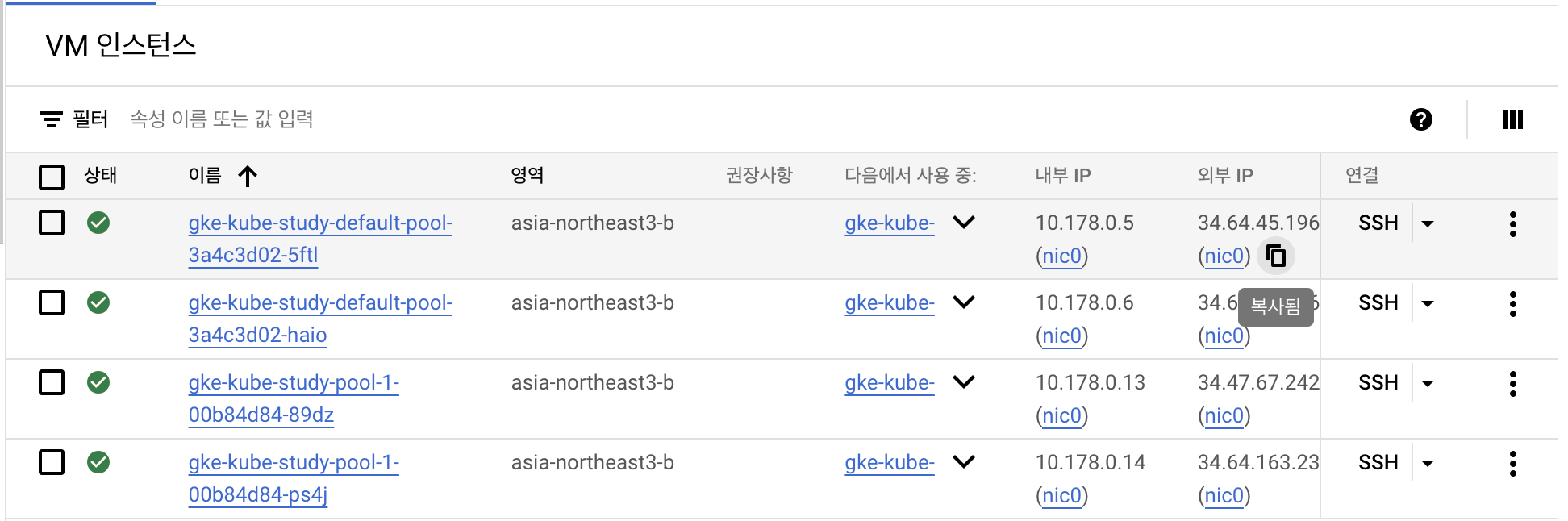Sort by name using the up arrow
The height and width of the screenshot is (521, 1568).
(x=248, y=176)
